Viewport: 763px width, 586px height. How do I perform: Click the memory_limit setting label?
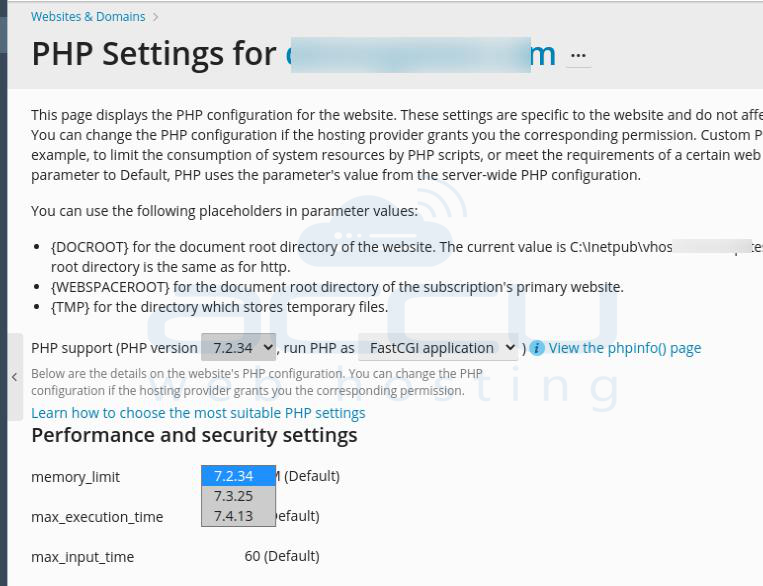pos(75,477)
